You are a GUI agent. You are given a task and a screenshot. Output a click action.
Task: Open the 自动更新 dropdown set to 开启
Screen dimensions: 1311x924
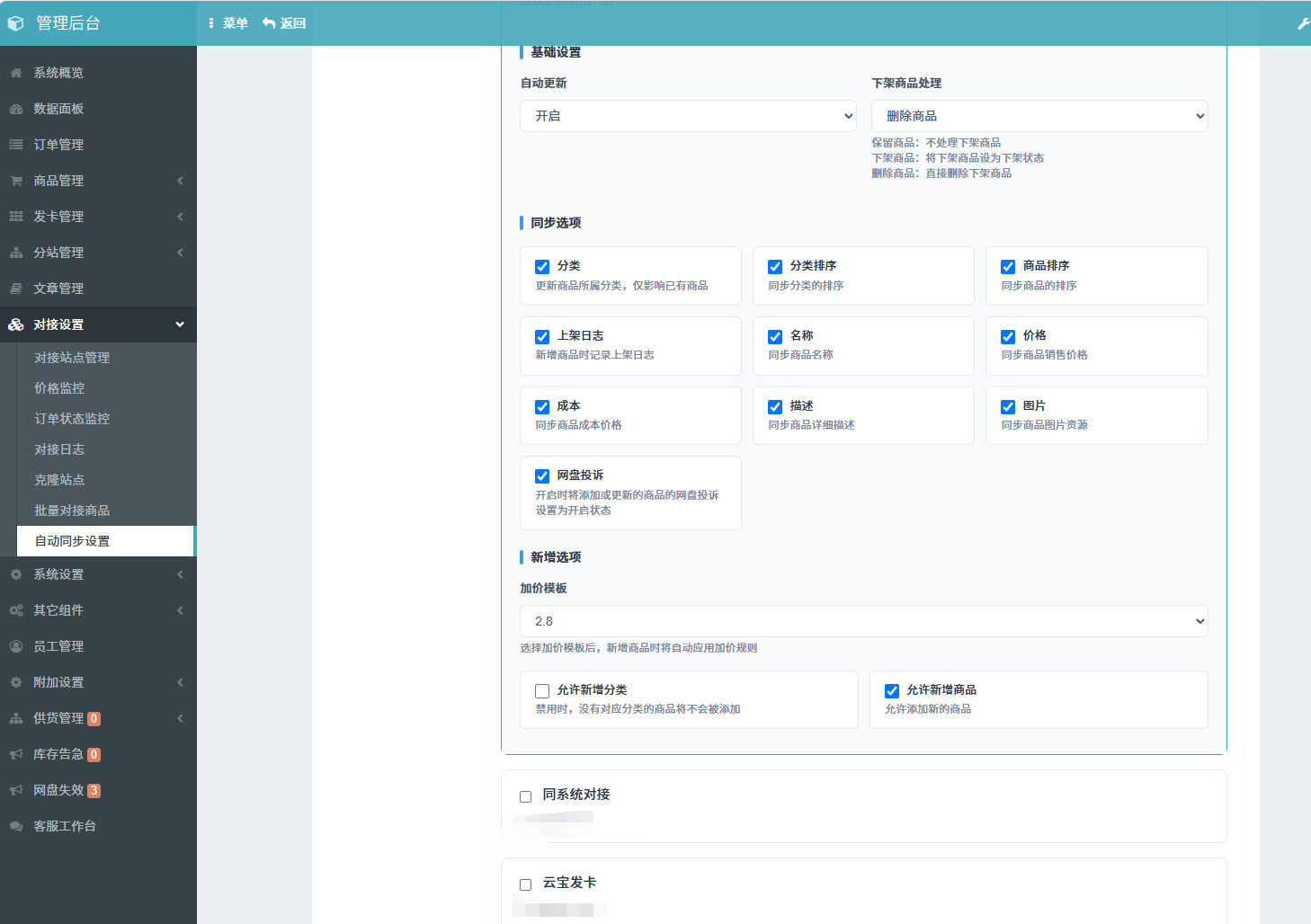tap(688, 116)
